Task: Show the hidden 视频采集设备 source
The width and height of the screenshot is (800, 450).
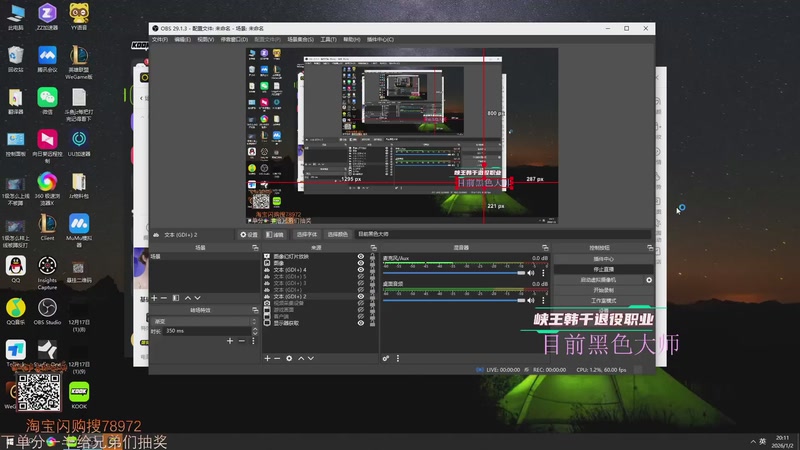Action: point(361,303)
